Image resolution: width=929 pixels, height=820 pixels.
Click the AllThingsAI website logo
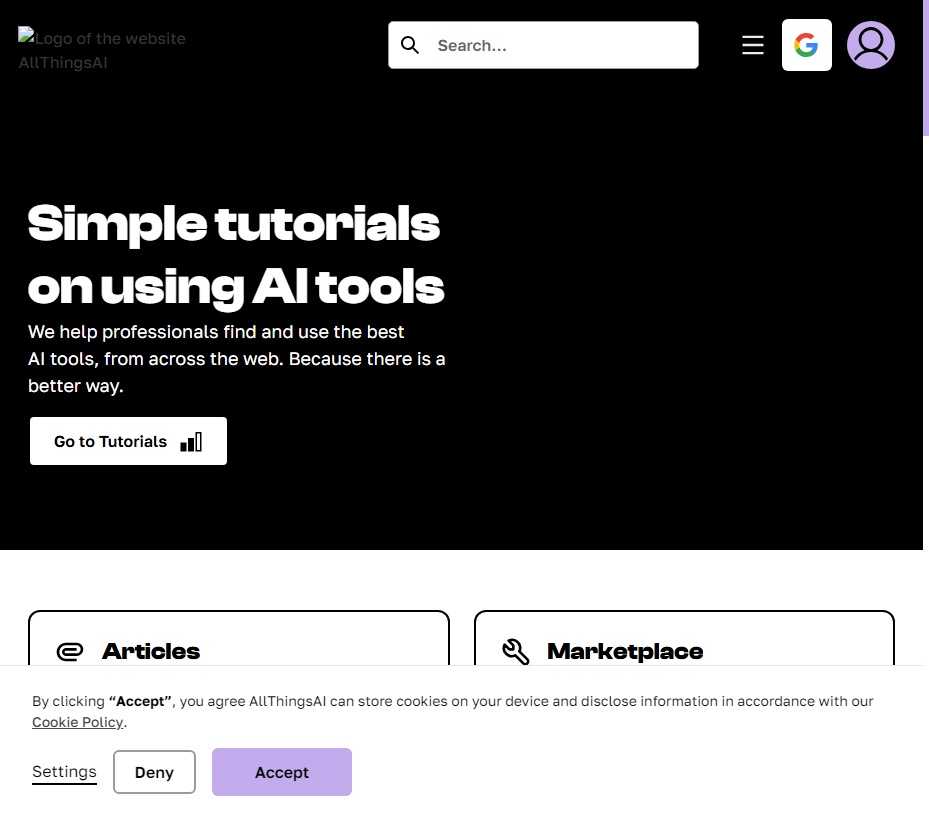coord(102,50)
